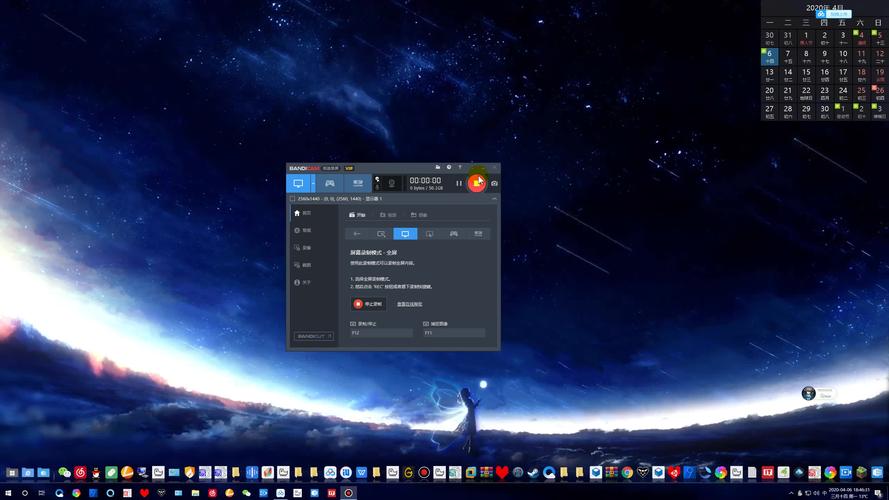Viewport: 889px width, 500px height.
Task: Open the Video settings in sidebar
Action: tap(303, 248)
